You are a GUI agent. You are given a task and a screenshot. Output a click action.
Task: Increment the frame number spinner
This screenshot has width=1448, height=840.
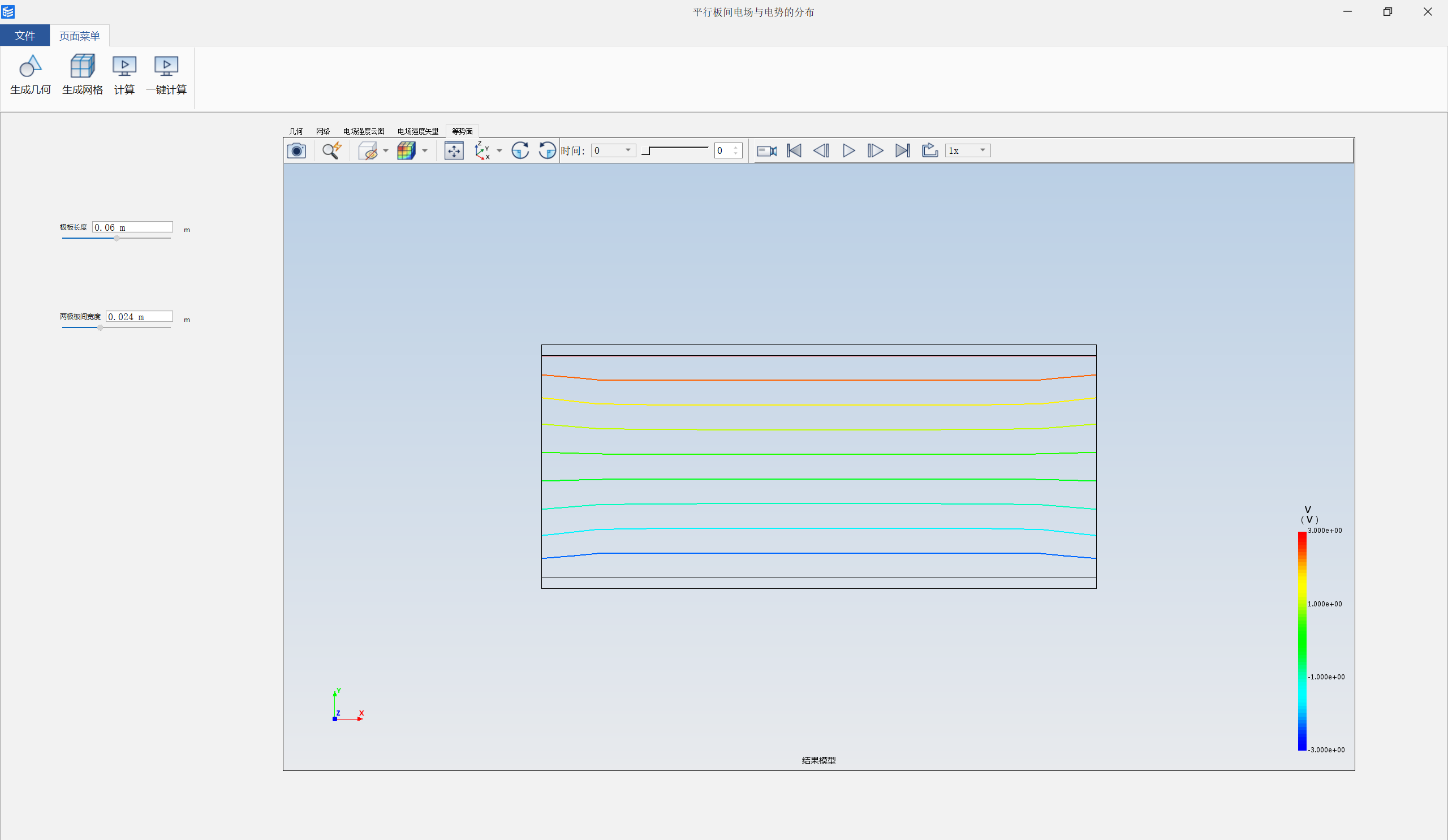pos(736,147)
